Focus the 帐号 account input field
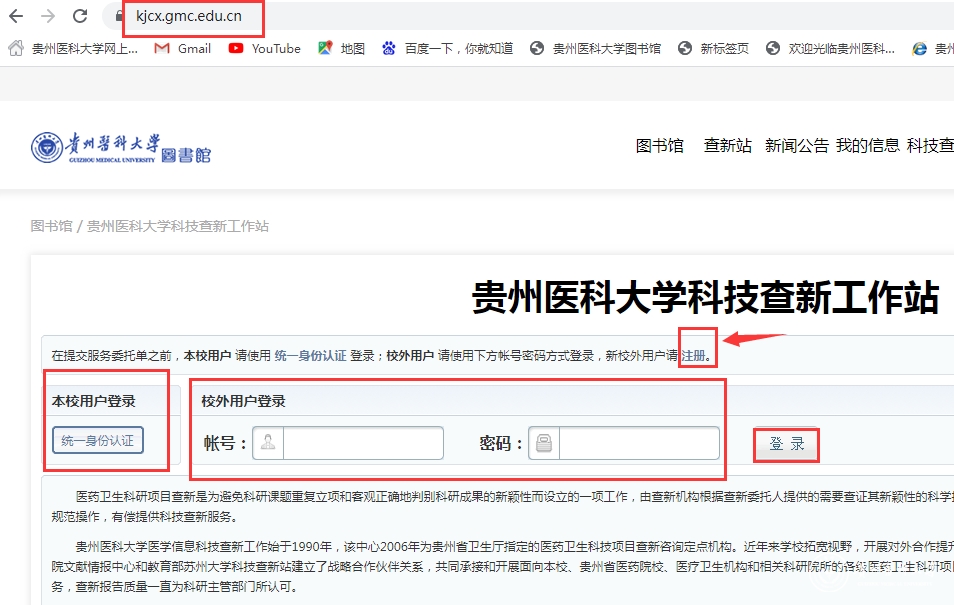The width and height of the screenshot is (954, 605). tap(362, 443)
